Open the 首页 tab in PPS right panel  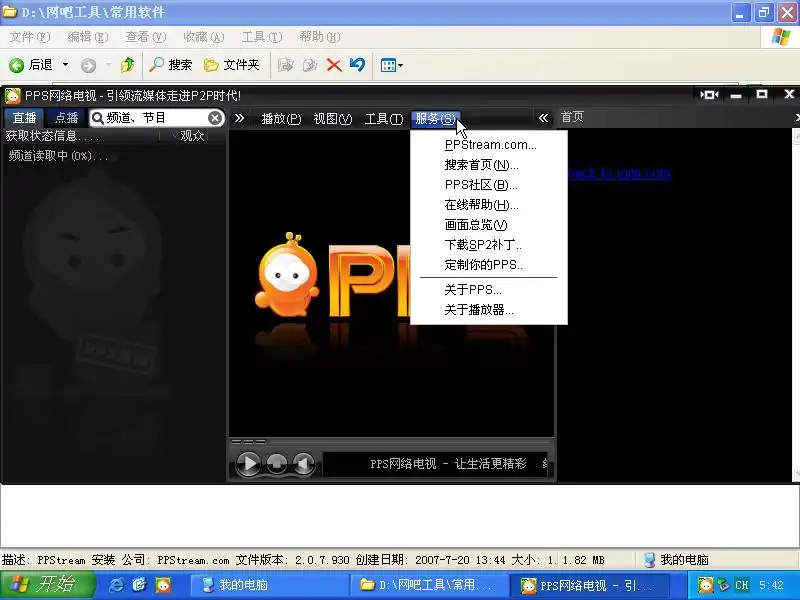point(572,117)
